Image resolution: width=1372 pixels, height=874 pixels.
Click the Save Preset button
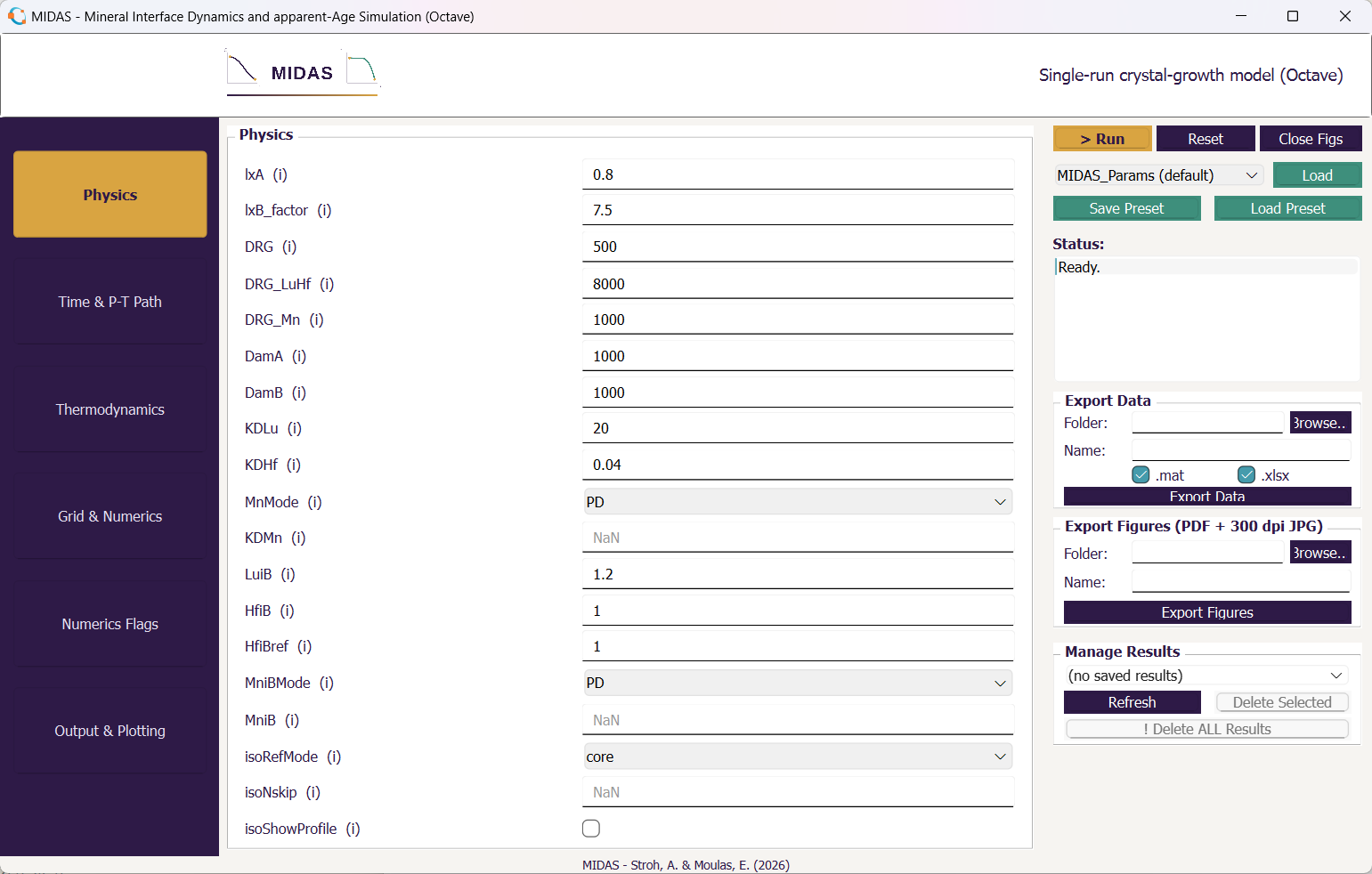click(1126, 208)
